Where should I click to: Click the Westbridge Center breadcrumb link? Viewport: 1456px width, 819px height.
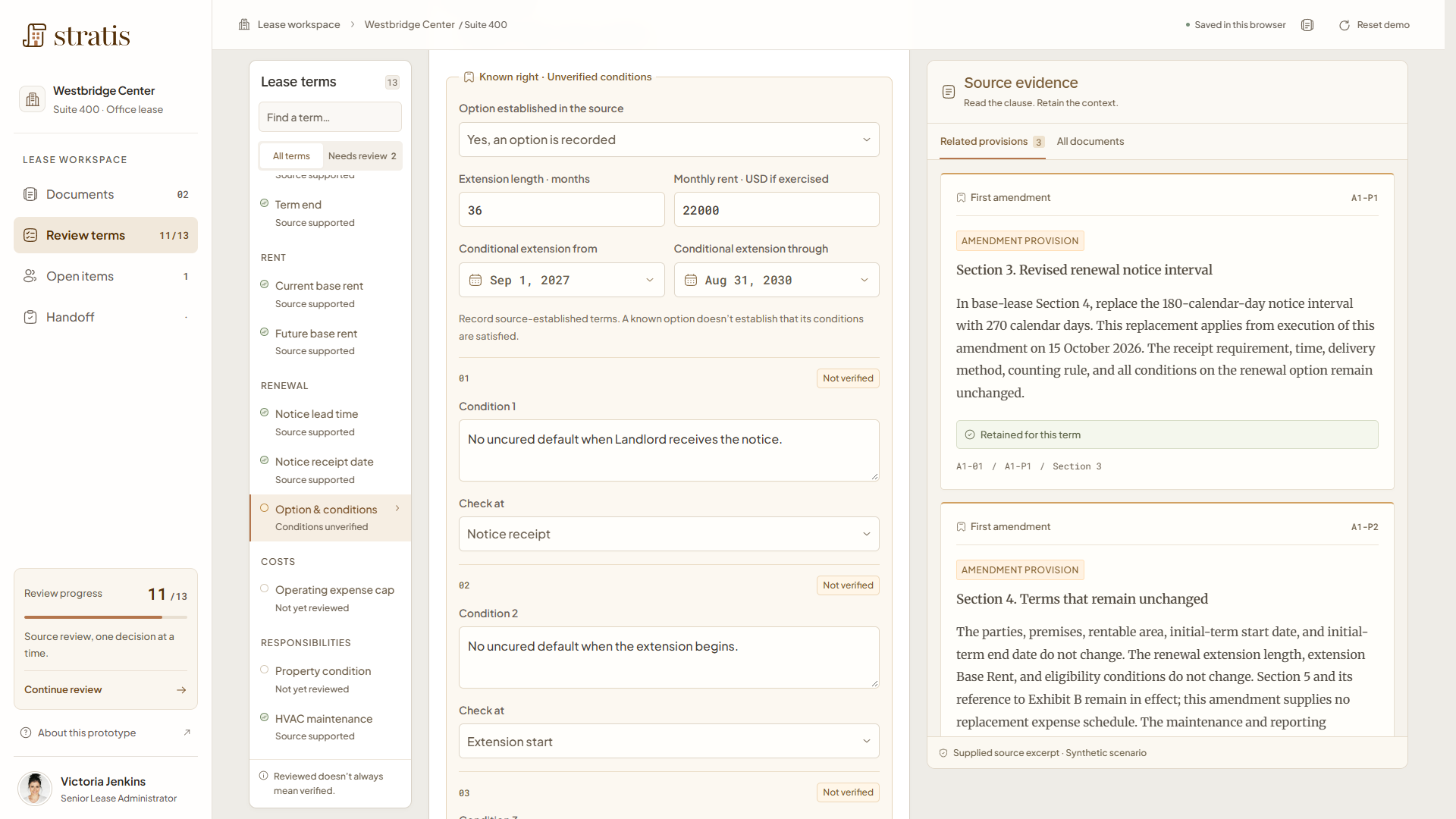click(x=409, y=24)
